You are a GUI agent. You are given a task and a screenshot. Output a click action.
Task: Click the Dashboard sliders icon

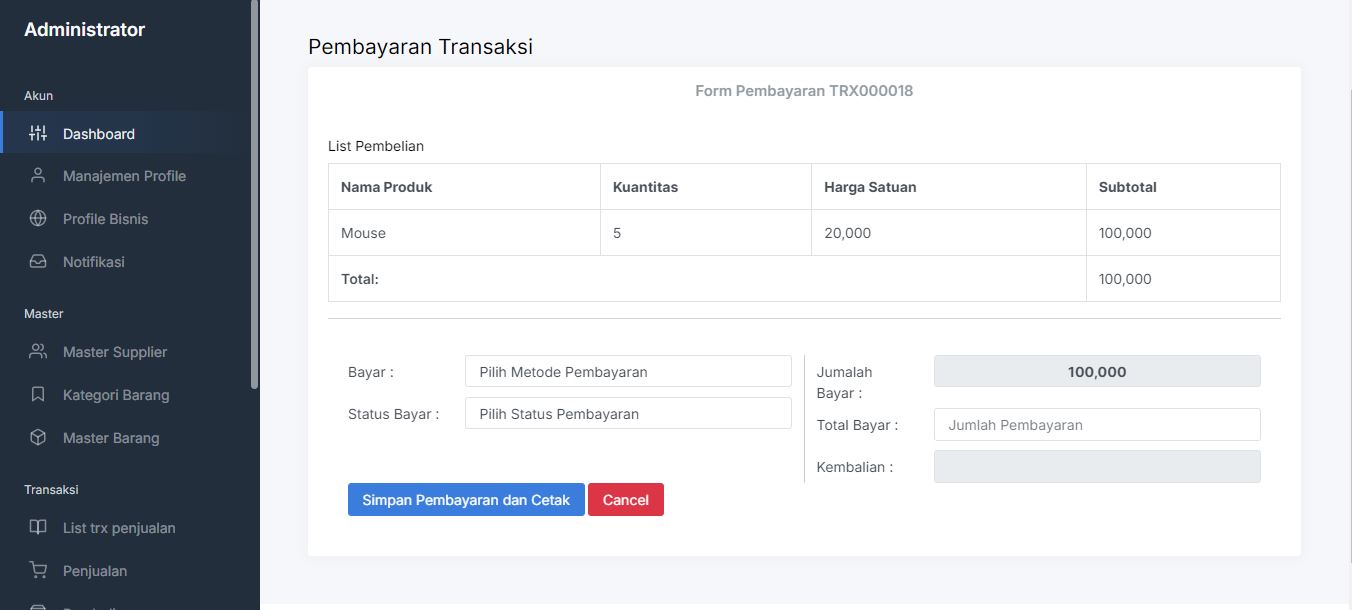point(38,134)
